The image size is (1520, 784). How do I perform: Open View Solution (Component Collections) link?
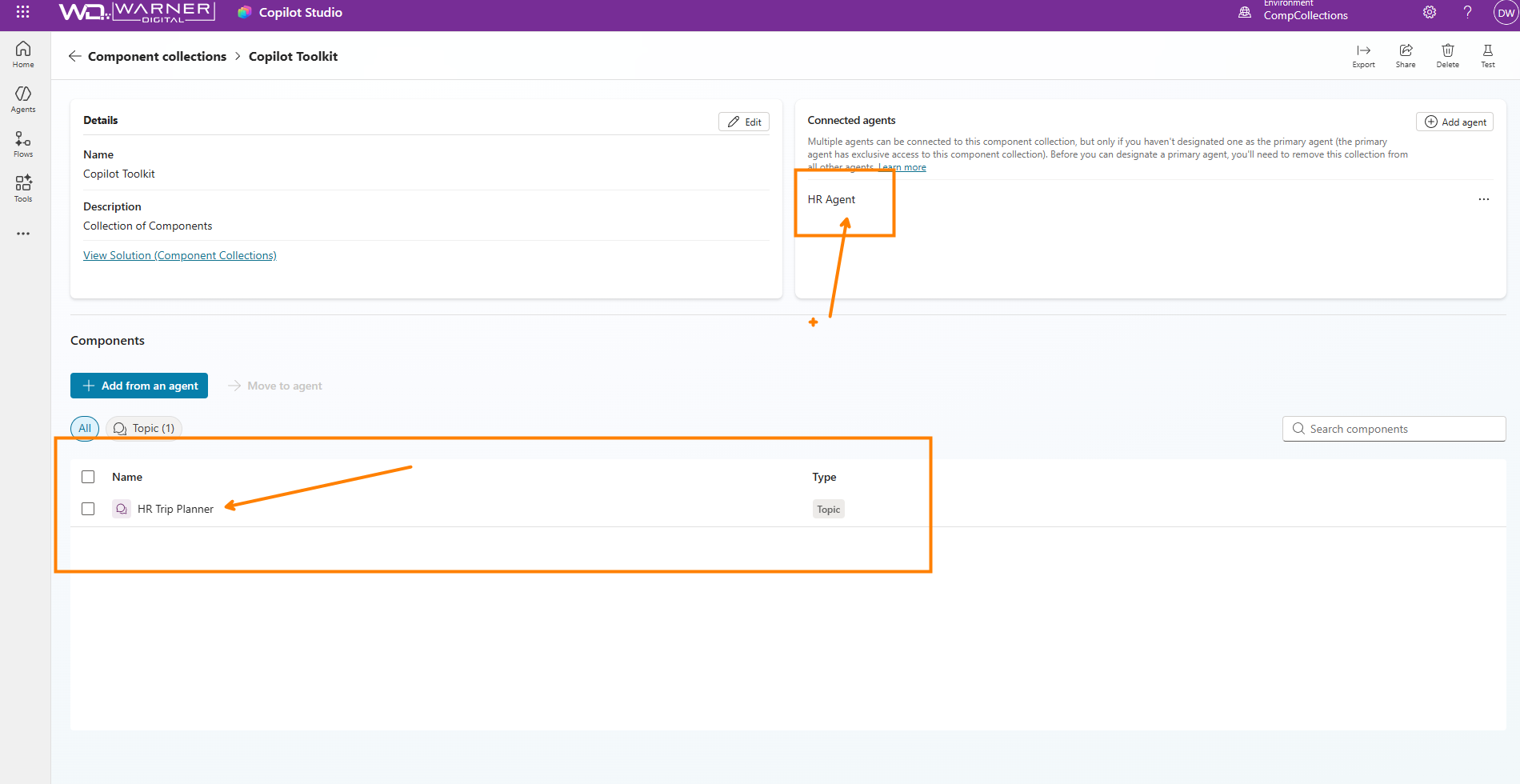click(180, 255)
